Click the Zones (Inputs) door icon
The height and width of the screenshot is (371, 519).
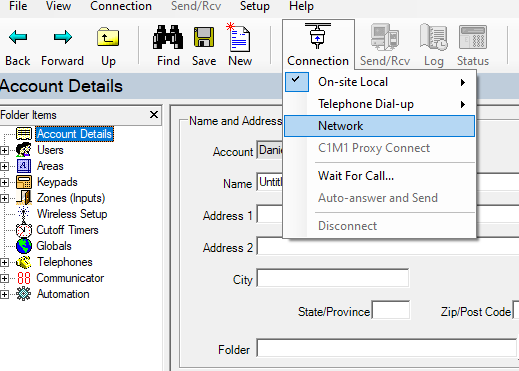point(24,198)
